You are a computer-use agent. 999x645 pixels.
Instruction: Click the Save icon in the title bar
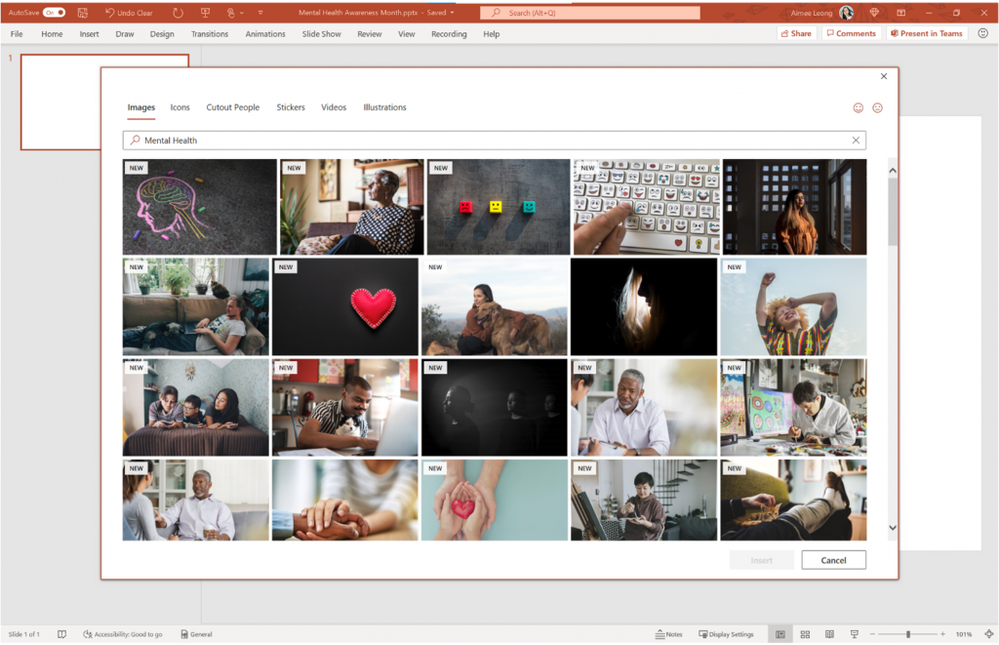[x=82, y=12]
